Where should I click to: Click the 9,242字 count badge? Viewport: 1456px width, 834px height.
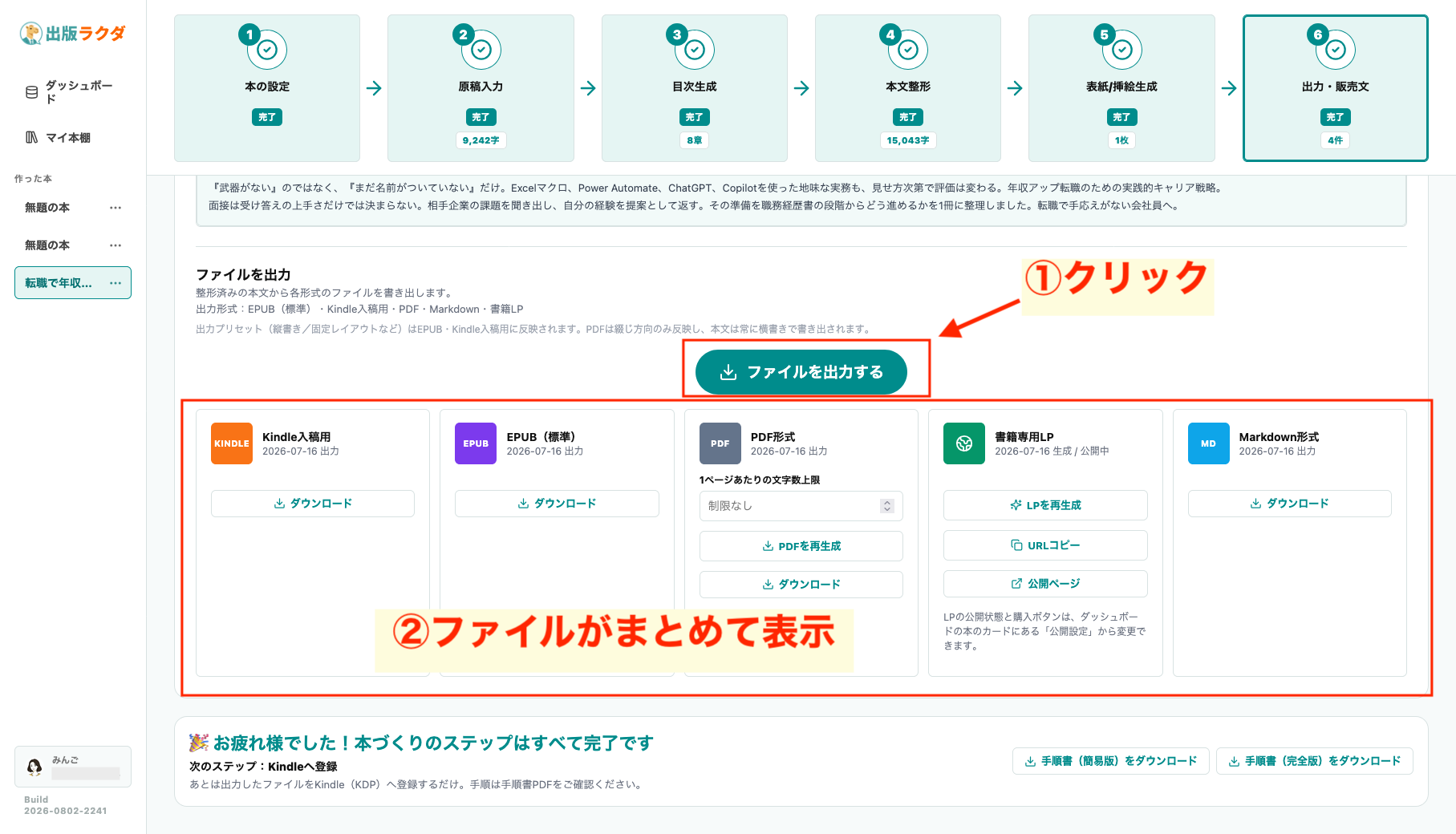(x=481, y=140)
